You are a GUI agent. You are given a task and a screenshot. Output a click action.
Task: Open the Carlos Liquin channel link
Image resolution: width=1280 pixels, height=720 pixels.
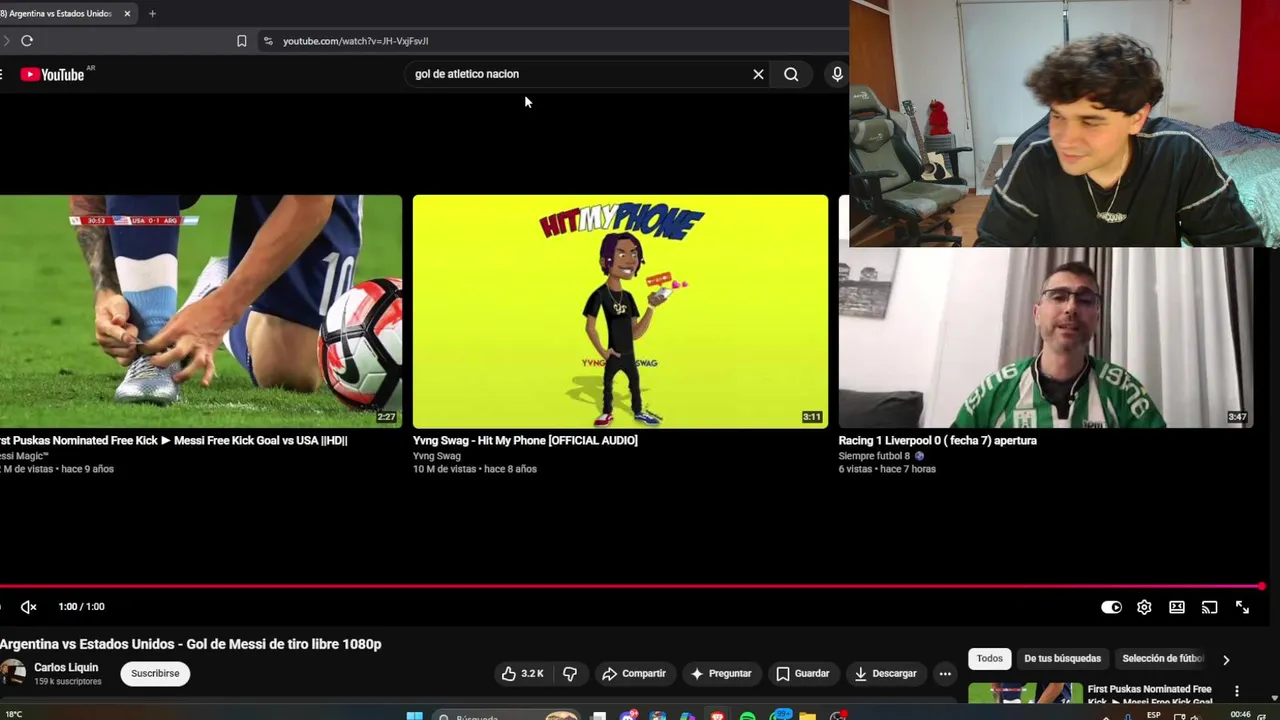(66, 667)
